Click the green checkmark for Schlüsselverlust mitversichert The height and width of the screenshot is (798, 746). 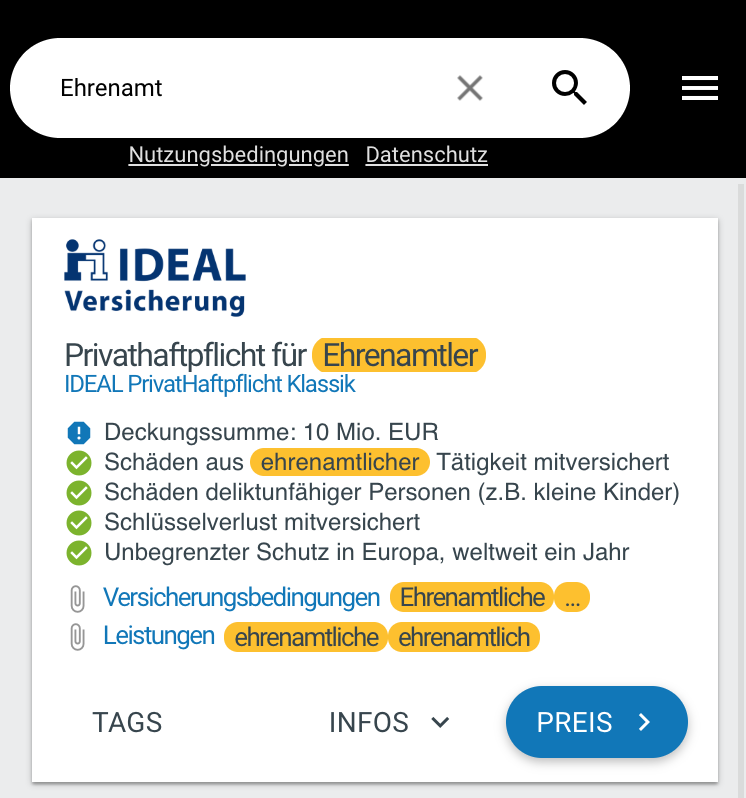[79, 523]
